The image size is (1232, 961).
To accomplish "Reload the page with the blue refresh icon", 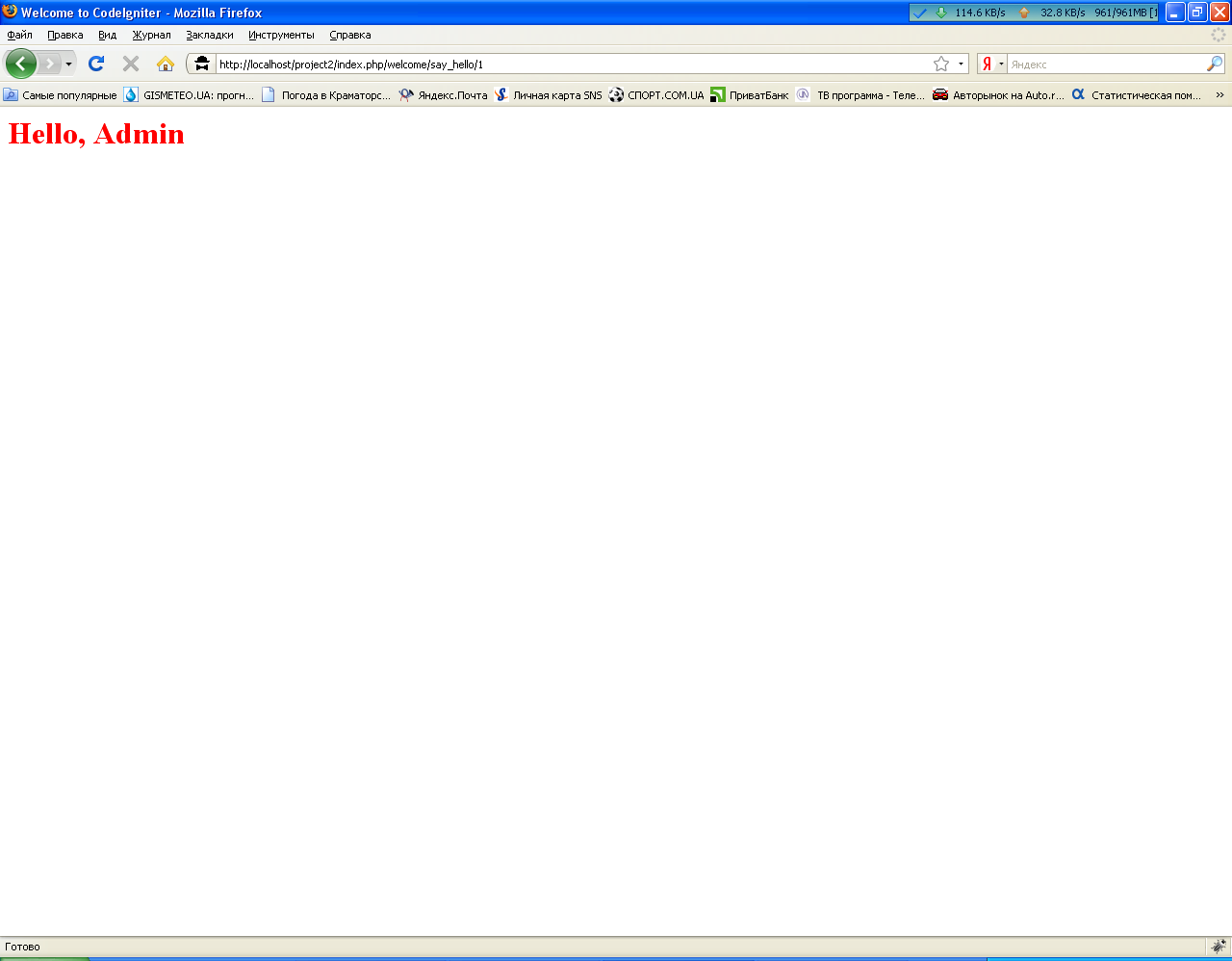I will coord(96,64).
